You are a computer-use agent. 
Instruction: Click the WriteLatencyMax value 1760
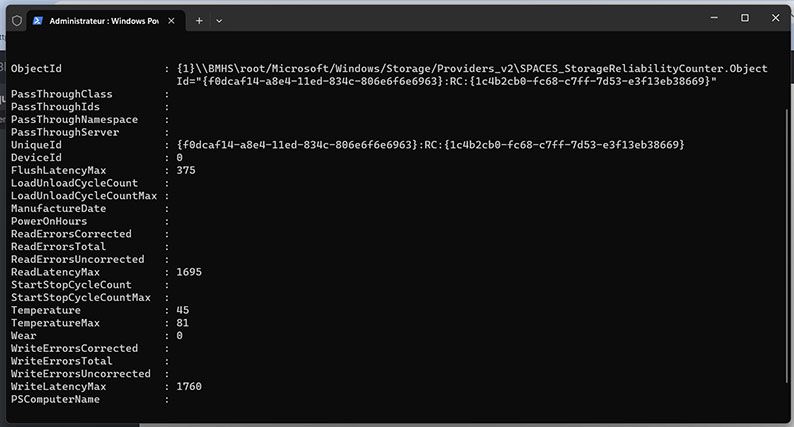point(189,386)
